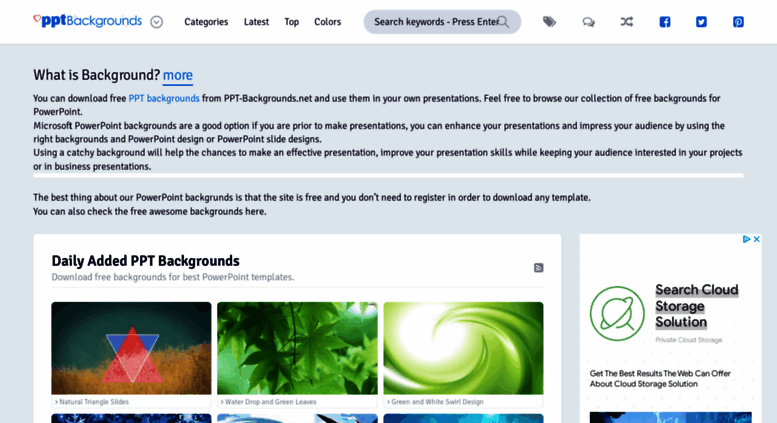Open the comments speech bubble icon
777x423 pixels.
[588, 22]
